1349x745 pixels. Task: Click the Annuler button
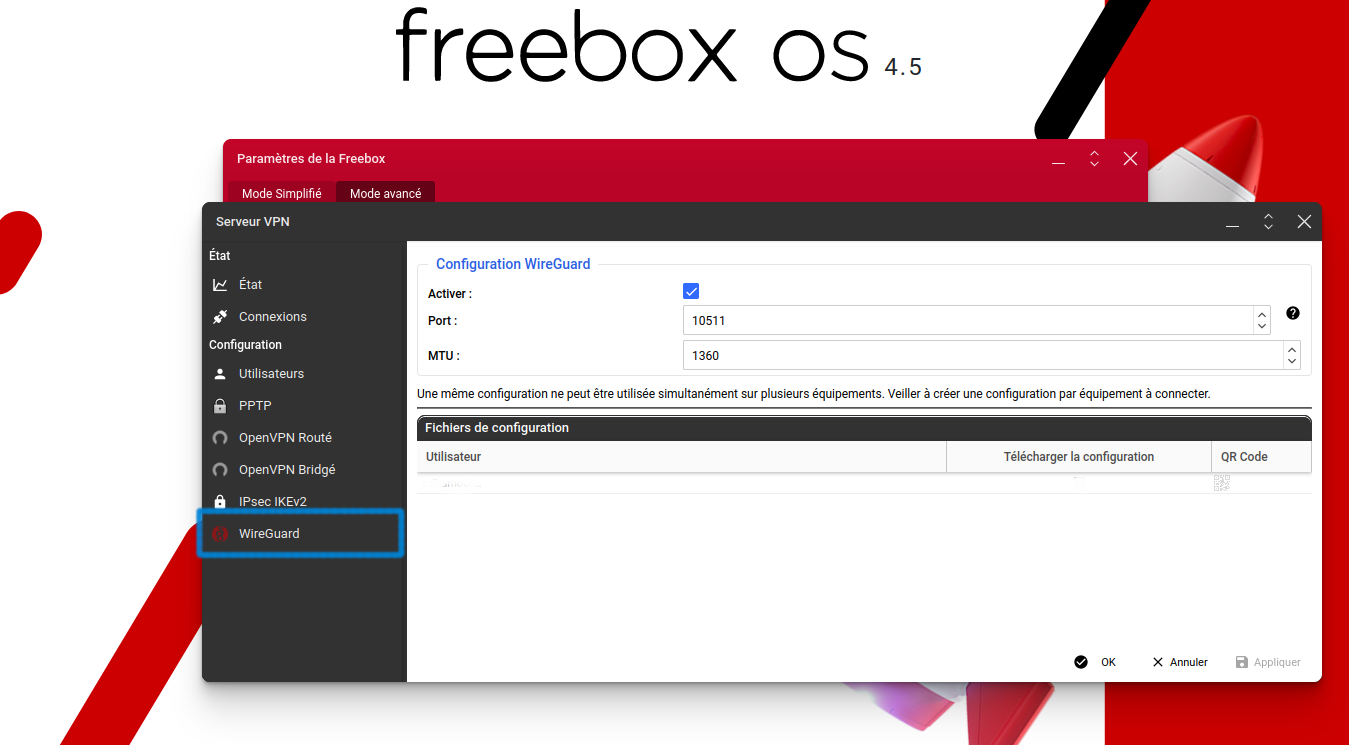[1180, 662]
